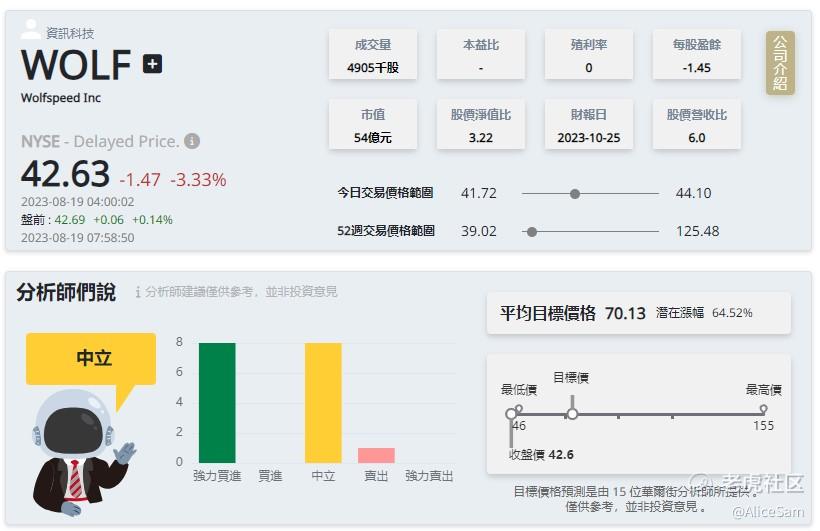820x531 pixels.
Task: Click the -1.47 price change value
Action: tap(140, 179)
